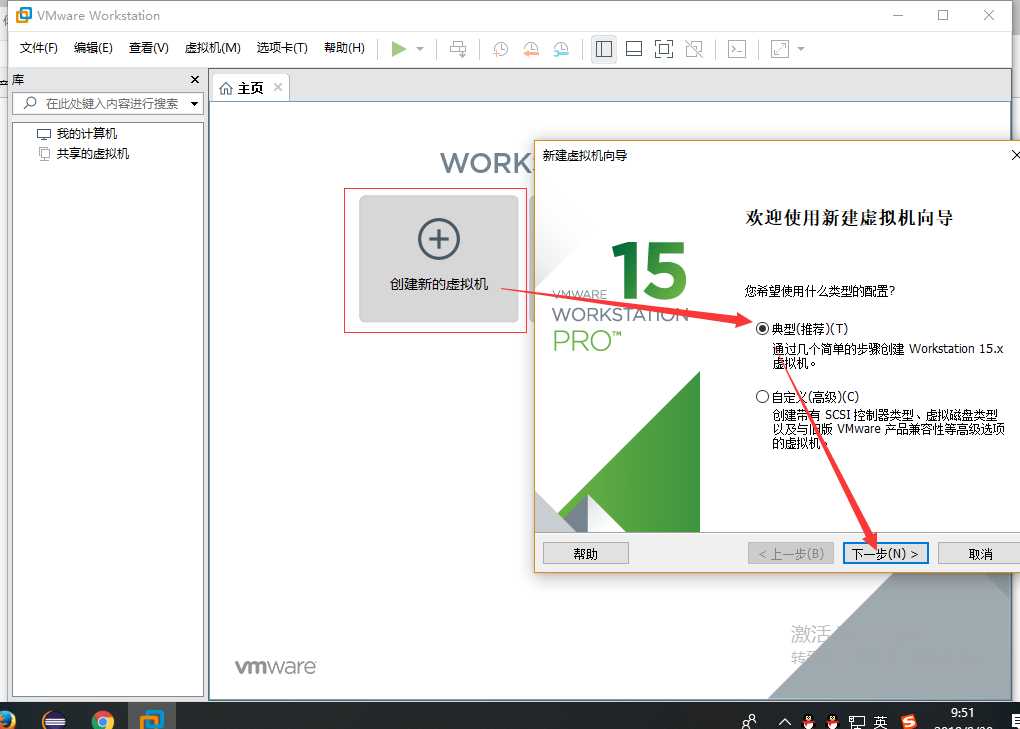Click the send Ctrl+Alt+Del toolbar icon

tap(458, 49)
